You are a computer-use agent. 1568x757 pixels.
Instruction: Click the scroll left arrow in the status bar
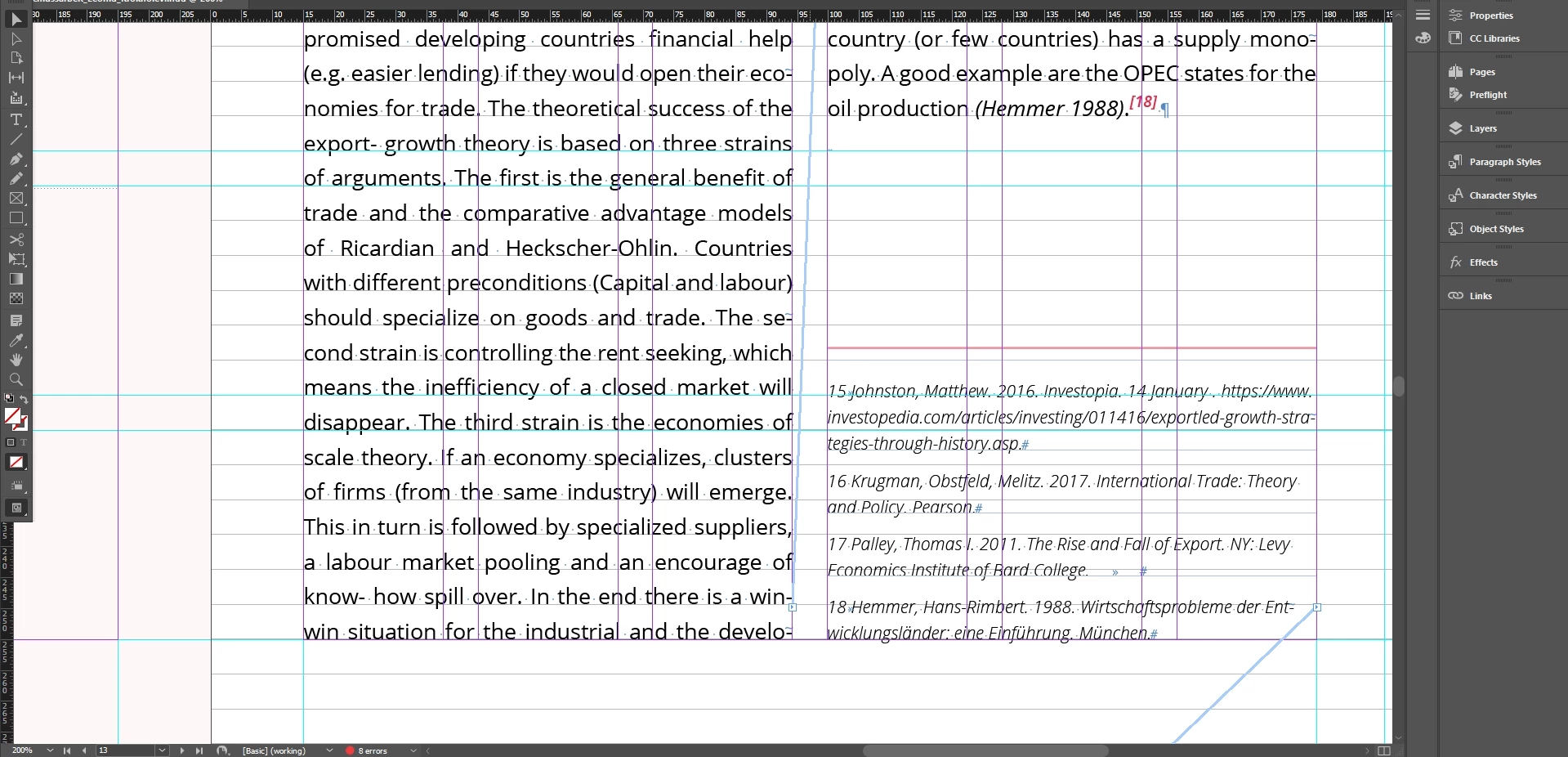tap(427, 750)
